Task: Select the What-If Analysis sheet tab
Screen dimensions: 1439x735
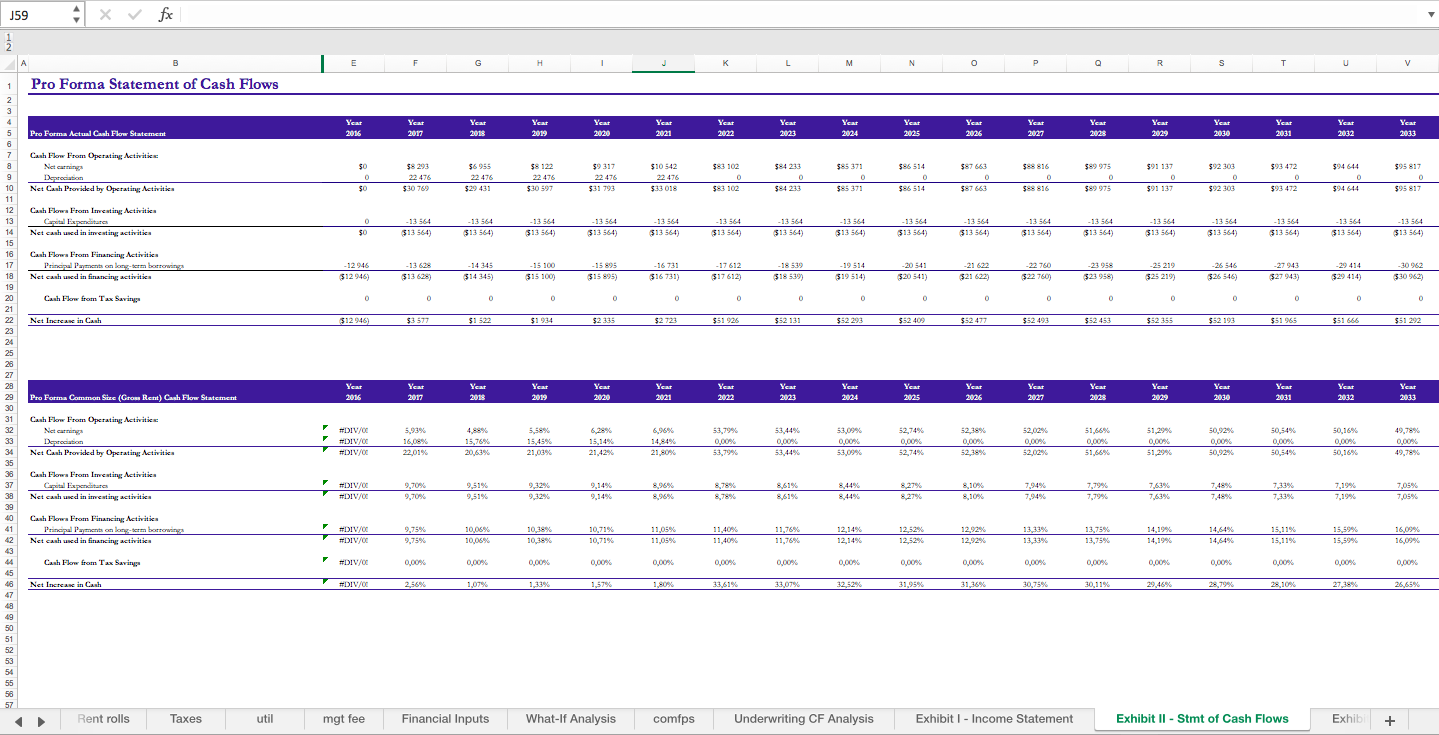Action: coord(570,719)
